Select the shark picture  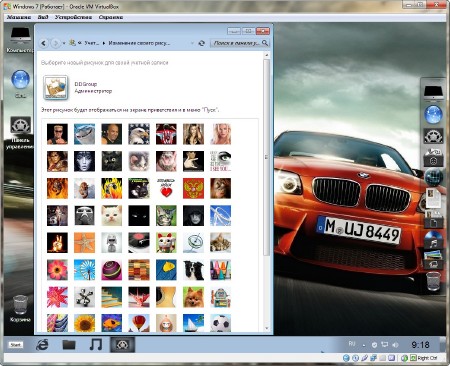pyautogui.click(x=84, y=134)
